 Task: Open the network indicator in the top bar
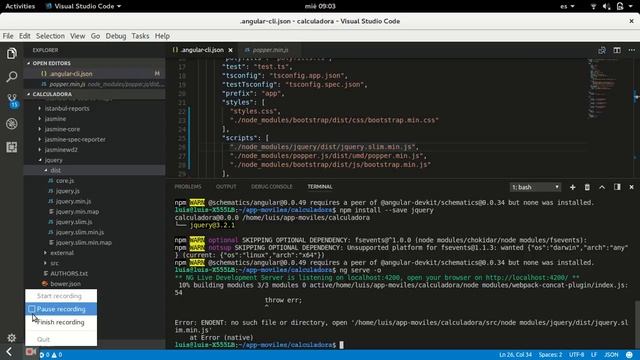point(593,6)
